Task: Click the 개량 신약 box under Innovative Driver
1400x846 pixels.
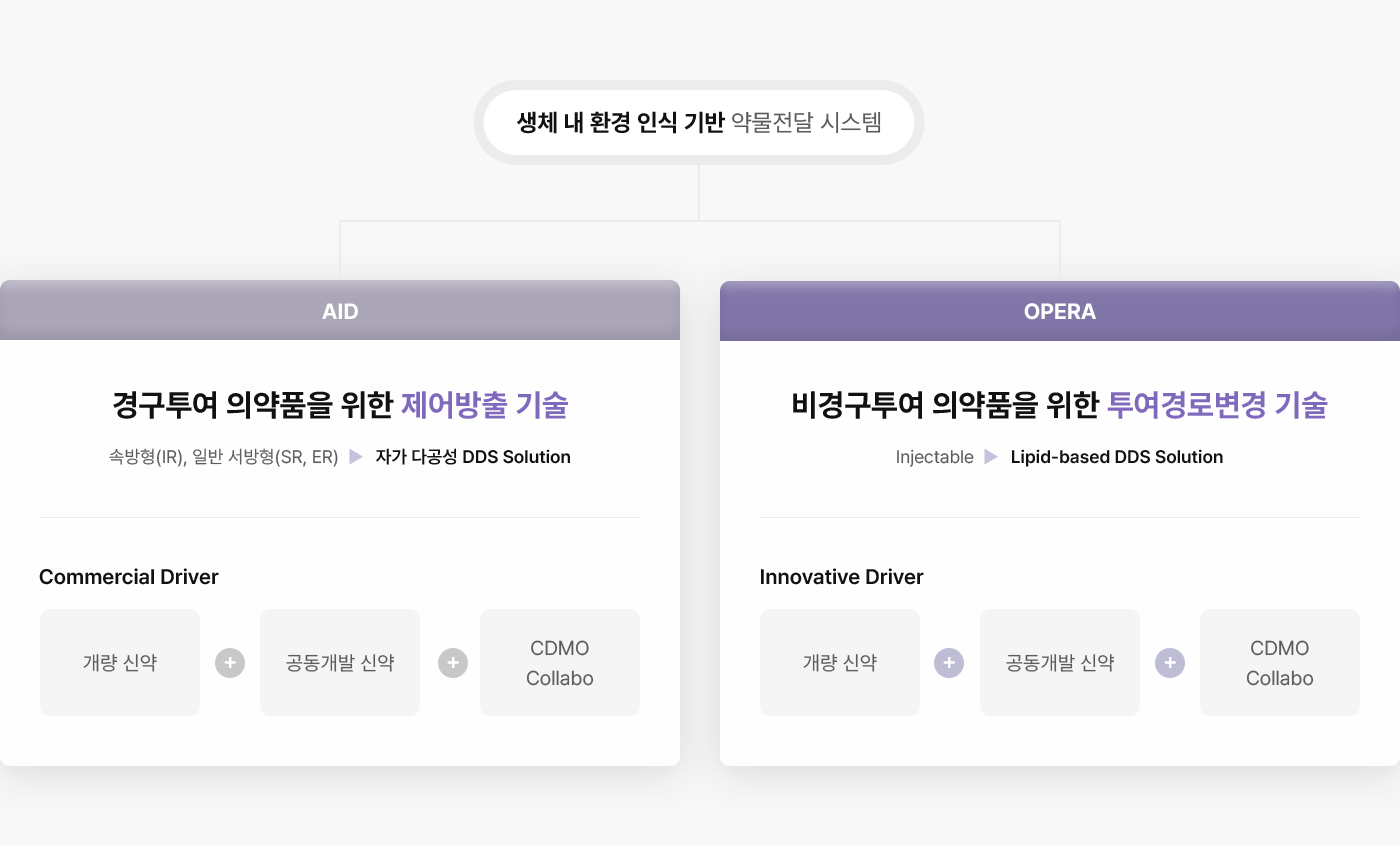Action: pyautogui.click(x=840, y=663)
